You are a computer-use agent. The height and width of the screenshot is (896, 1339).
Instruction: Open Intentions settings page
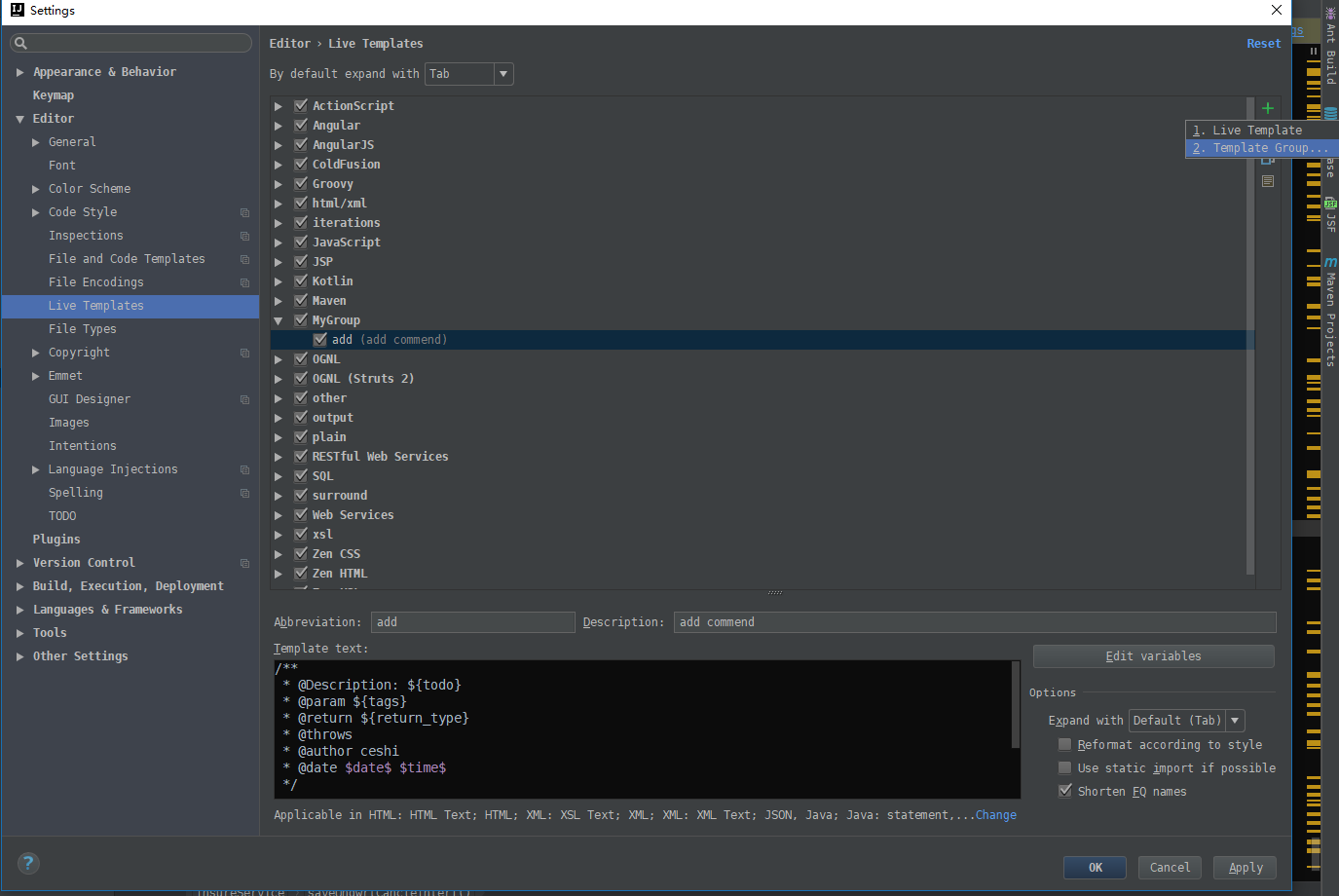pyautogui.click(x=83, y=446)
